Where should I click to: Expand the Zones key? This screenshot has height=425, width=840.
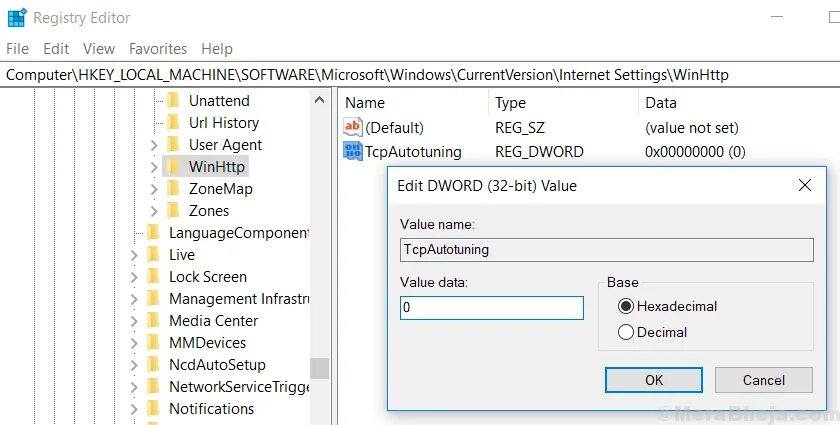coord(154,211)
